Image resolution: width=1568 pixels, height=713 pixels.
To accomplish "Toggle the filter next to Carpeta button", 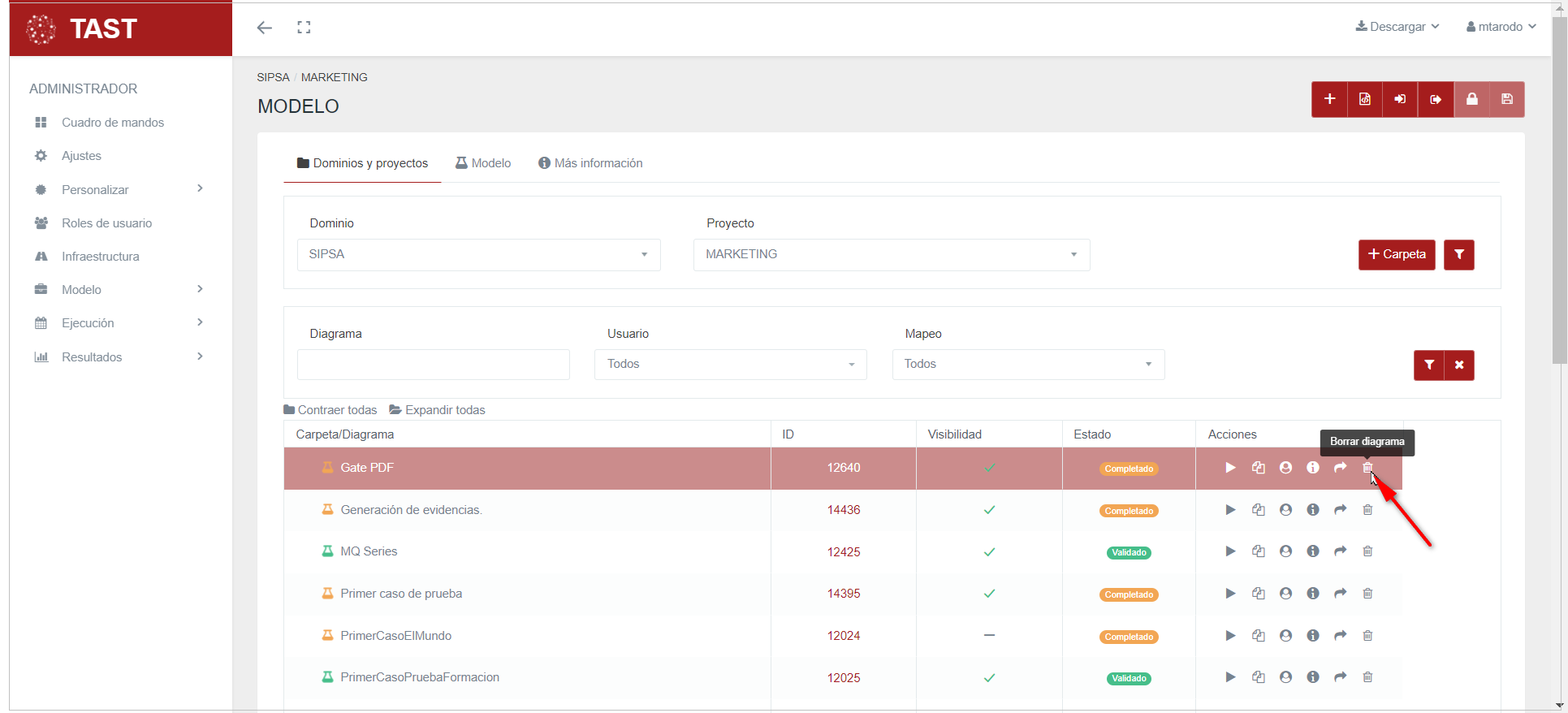I will (x=1458, y=254).
